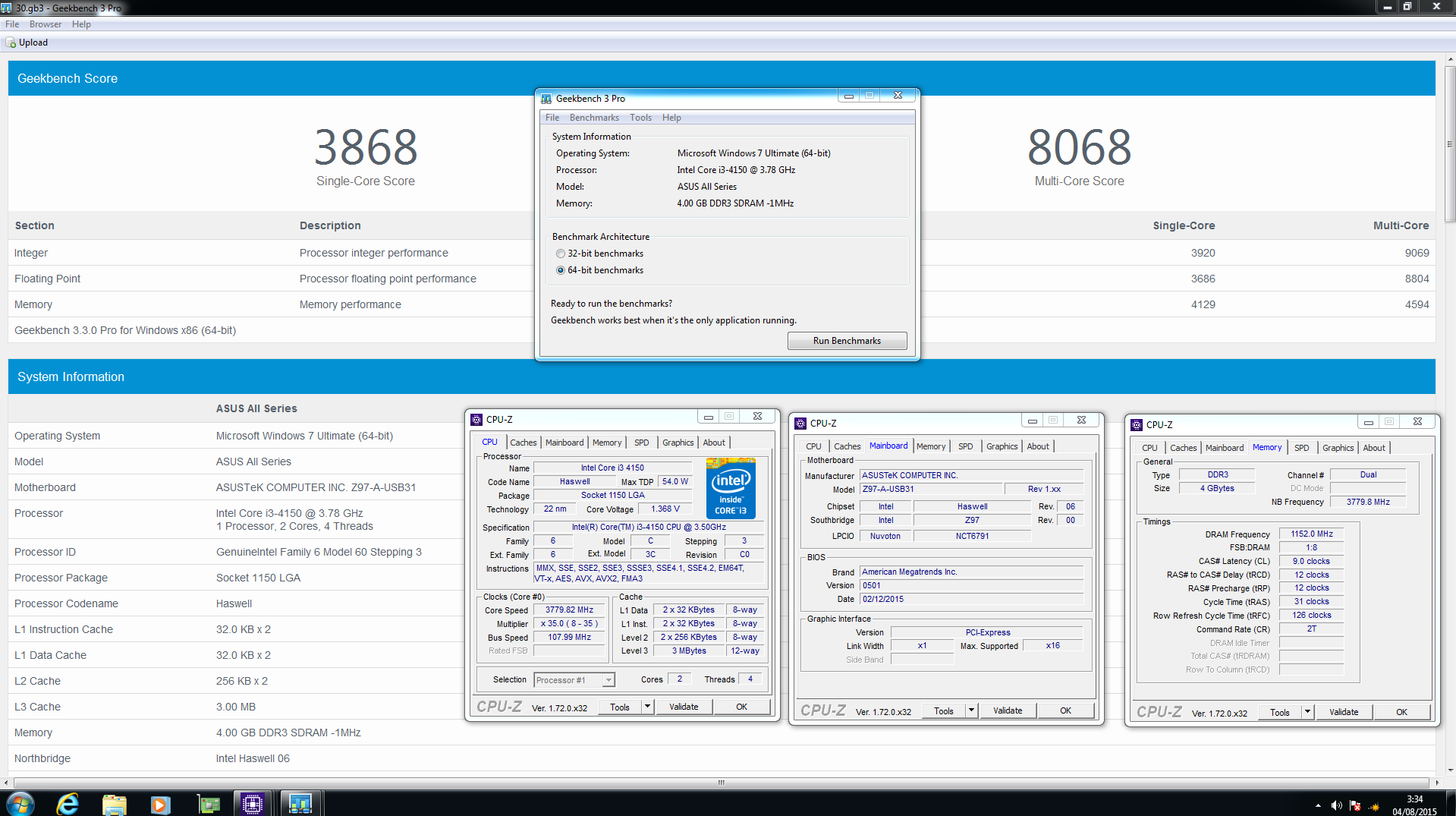Screen dimensions: 1456x816
Task: Click DRAM Frequency value 1152.0 MHz
Action: (1311, 534)
